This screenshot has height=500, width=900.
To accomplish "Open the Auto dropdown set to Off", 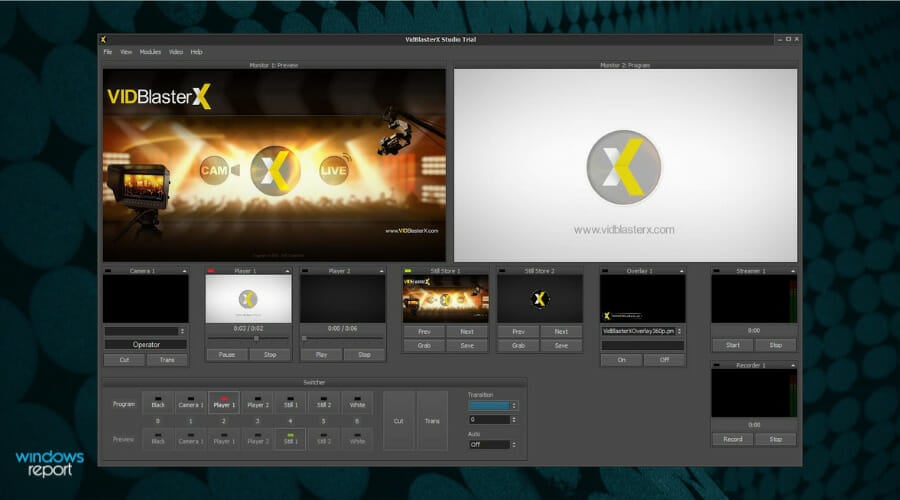I will tap(514, 445).
